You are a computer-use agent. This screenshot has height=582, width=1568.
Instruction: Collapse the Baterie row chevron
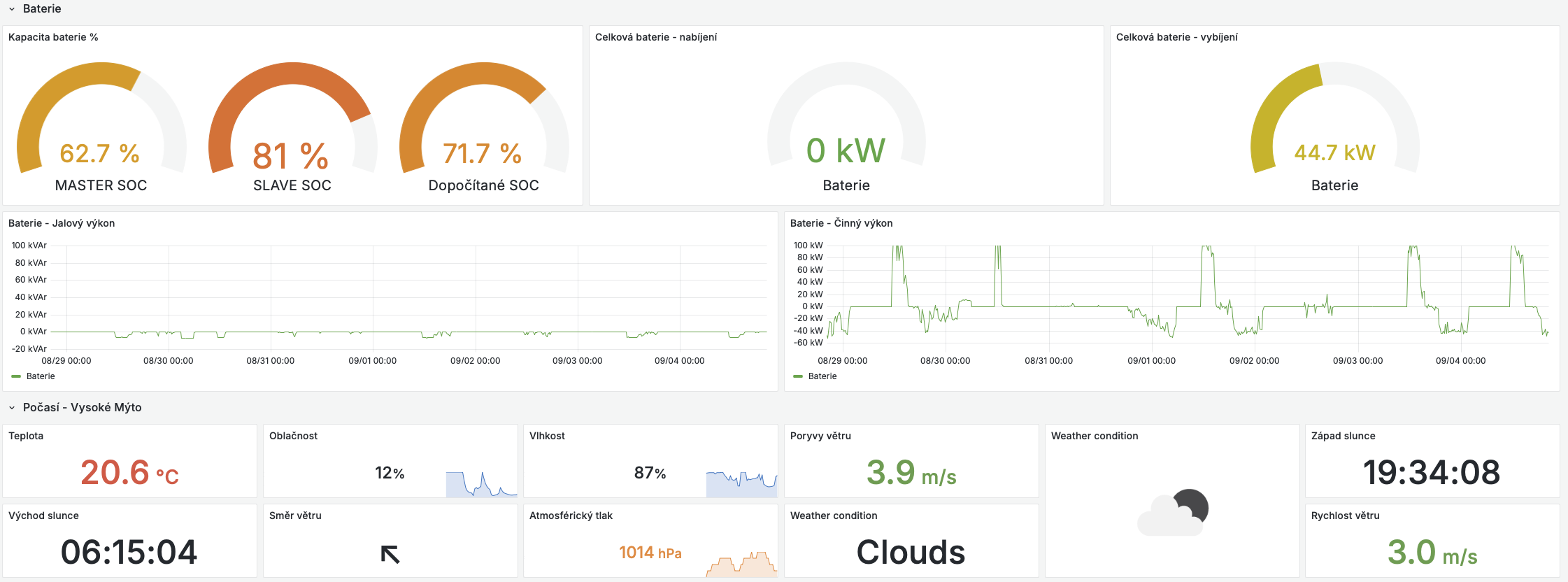pos(12,9)
